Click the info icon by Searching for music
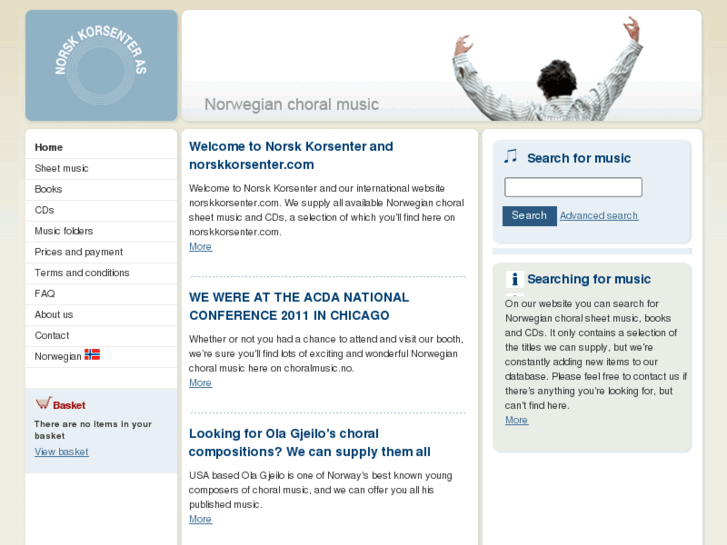Screen dimensions: 727x545 (515, 279)
